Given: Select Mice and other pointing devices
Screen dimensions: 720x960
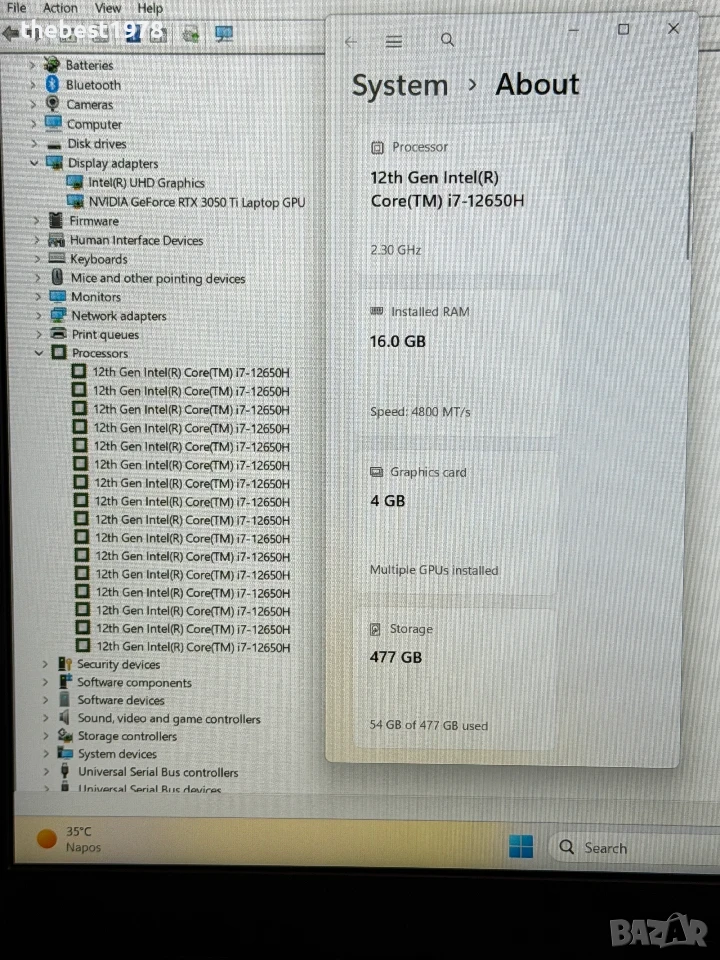Looking at the screenshot, I should click(158, 279).
